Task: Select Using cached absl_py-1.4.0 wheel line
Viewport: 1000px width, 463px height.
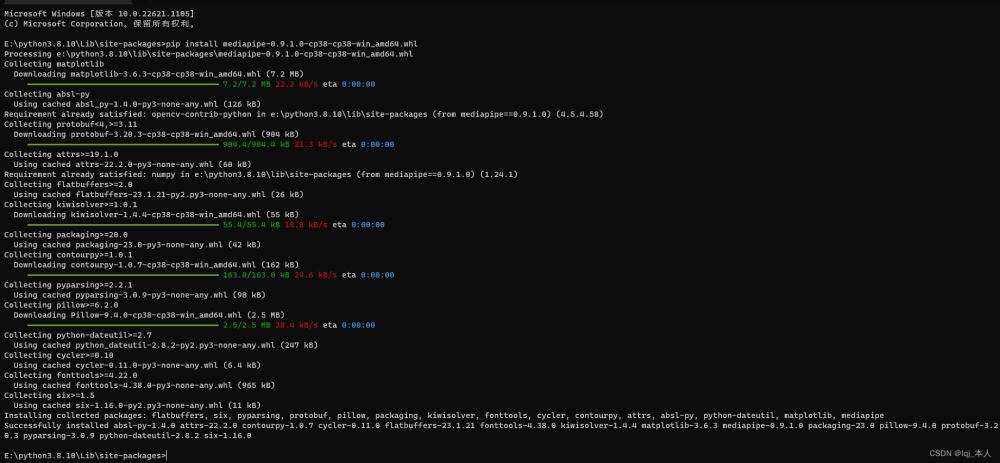Action: click(136, 104)
